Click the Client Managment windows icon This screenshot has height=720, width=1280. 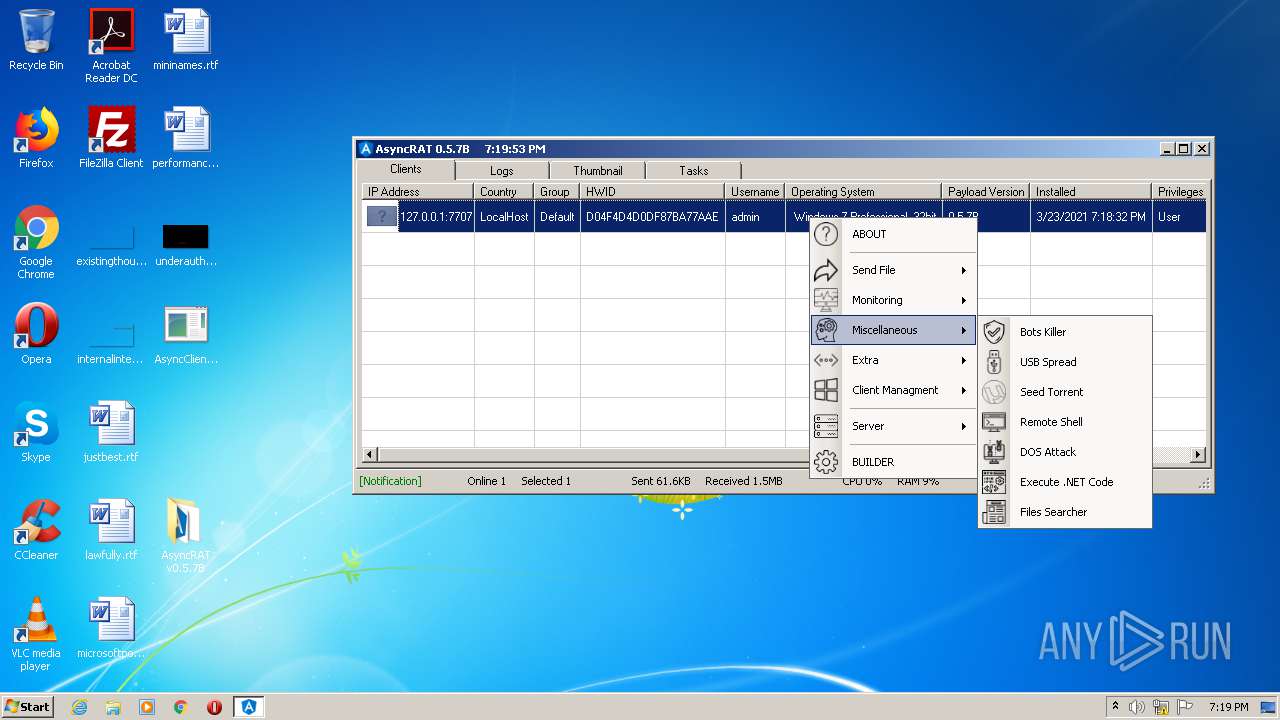825,390
